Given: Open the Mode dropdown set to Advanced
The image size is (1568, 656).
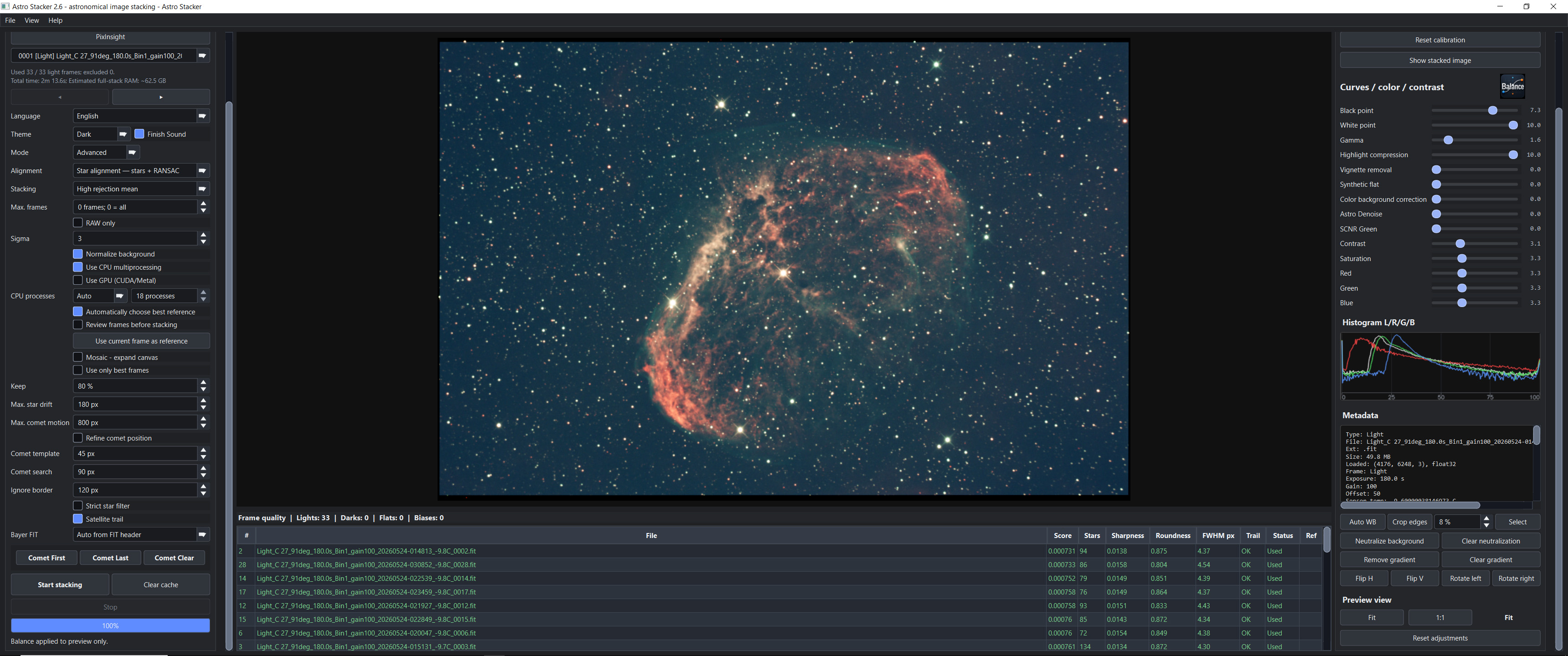Looking at the screenshot, I should (107, 152).
